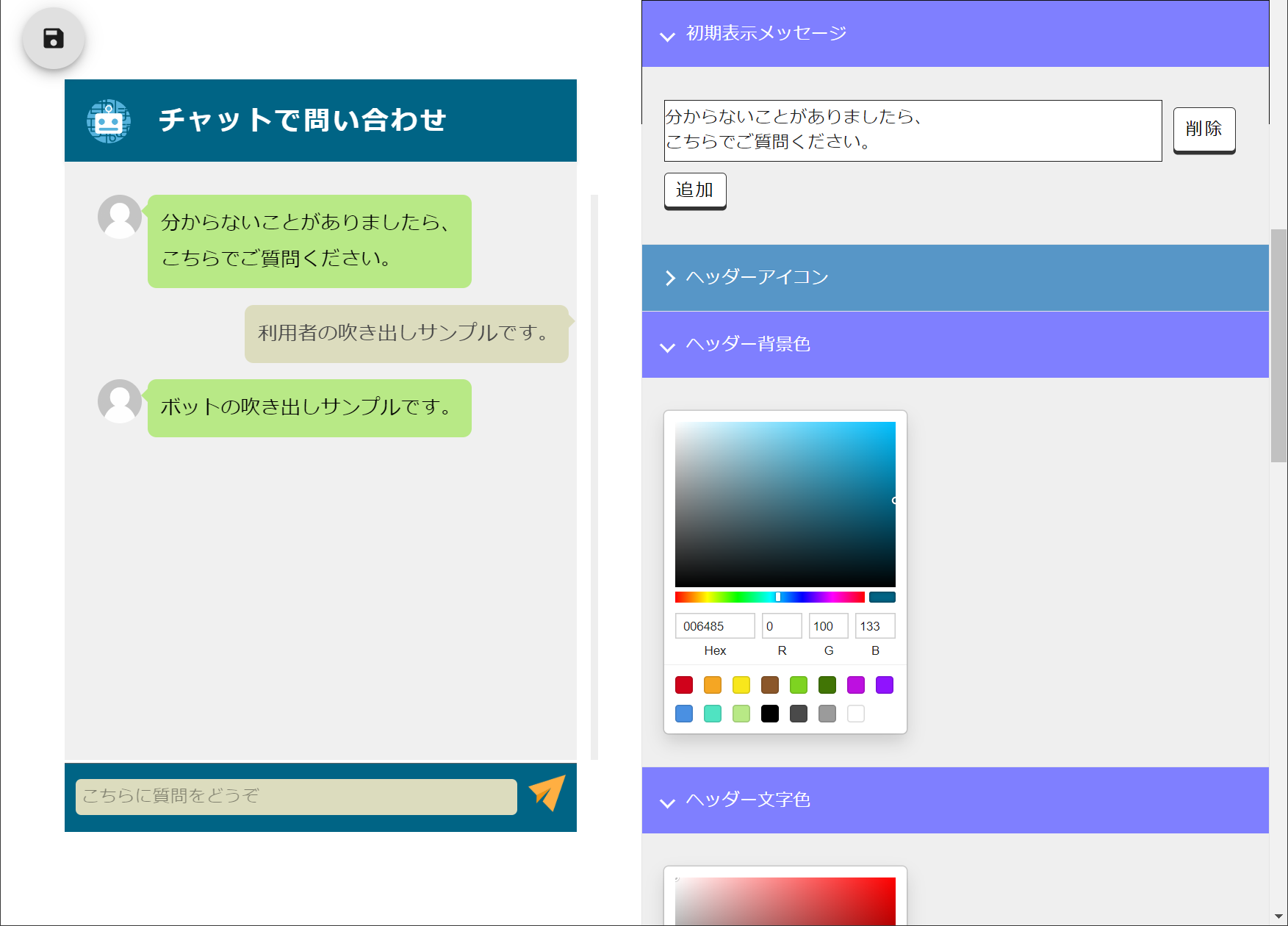Image resolution: width=1288 pixels, height=926 pixels.
Task: Choose the black preset color swatch
Action: (769, 714)
